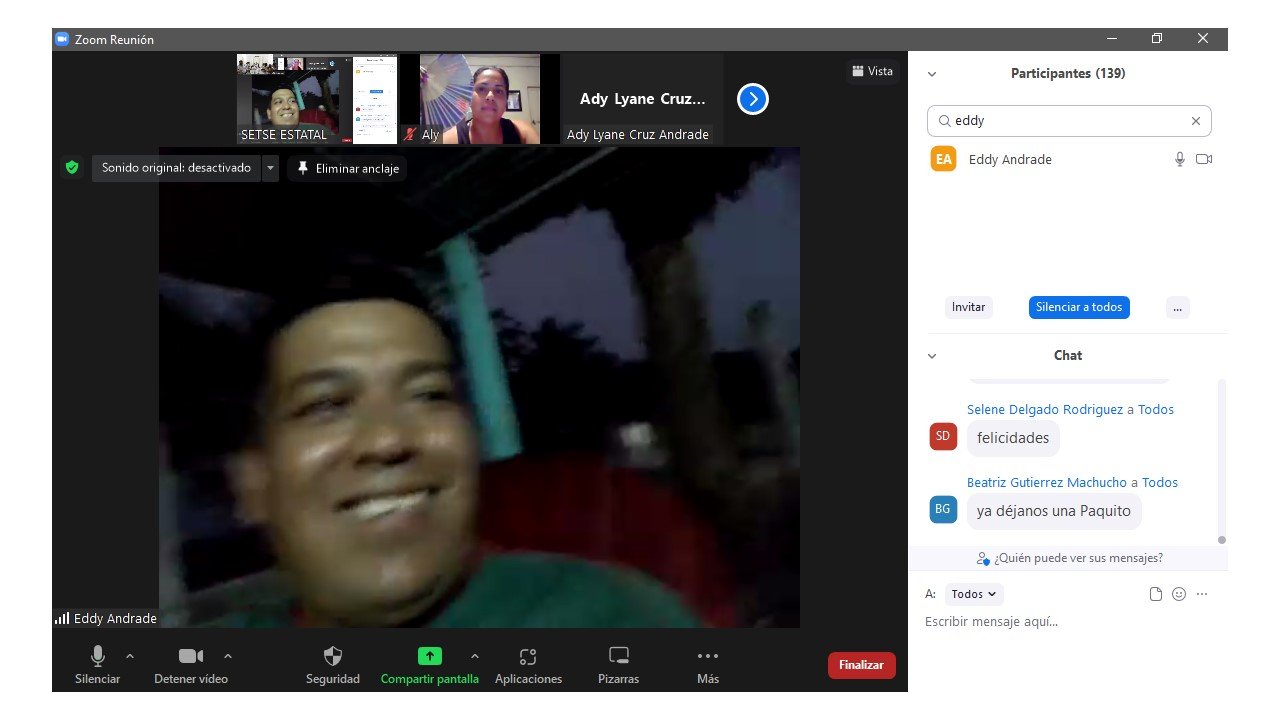The height and width of the screenshot is (720, 1280).
Task: Open chat more options three dots
Action: pyautogui.click(x=1202, y=594)
